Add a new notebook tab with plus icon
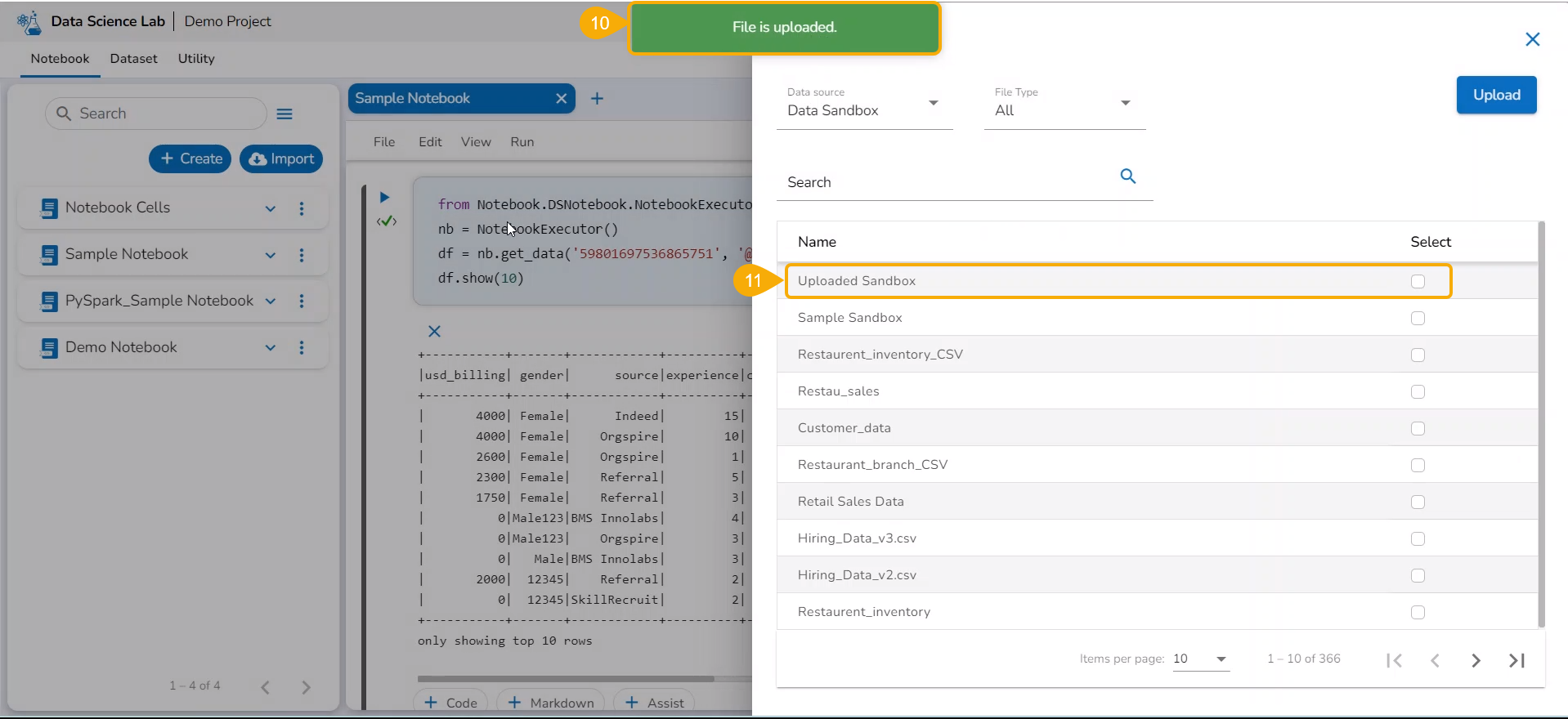Viewport: 1568px width, 719px height. (x=597, y=99)
